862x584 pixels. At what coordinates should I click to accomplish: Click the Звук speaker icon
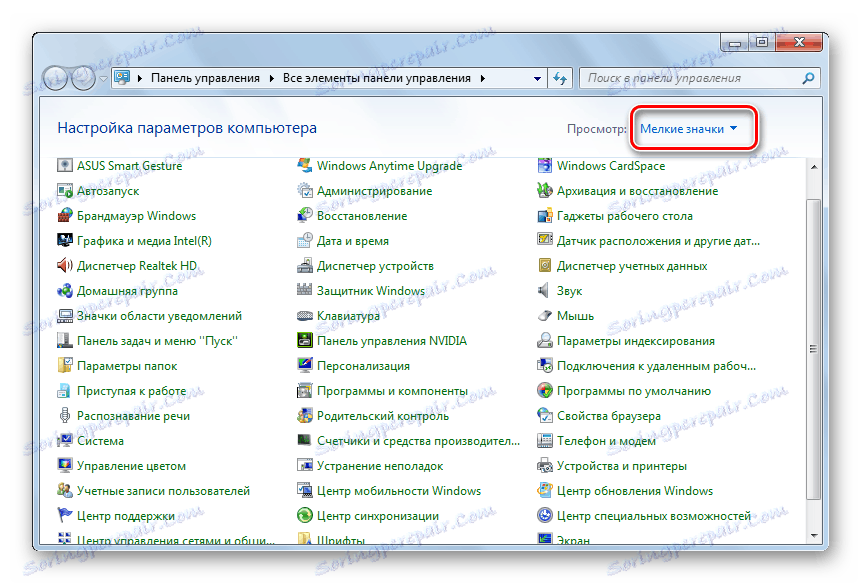point(543,291)
